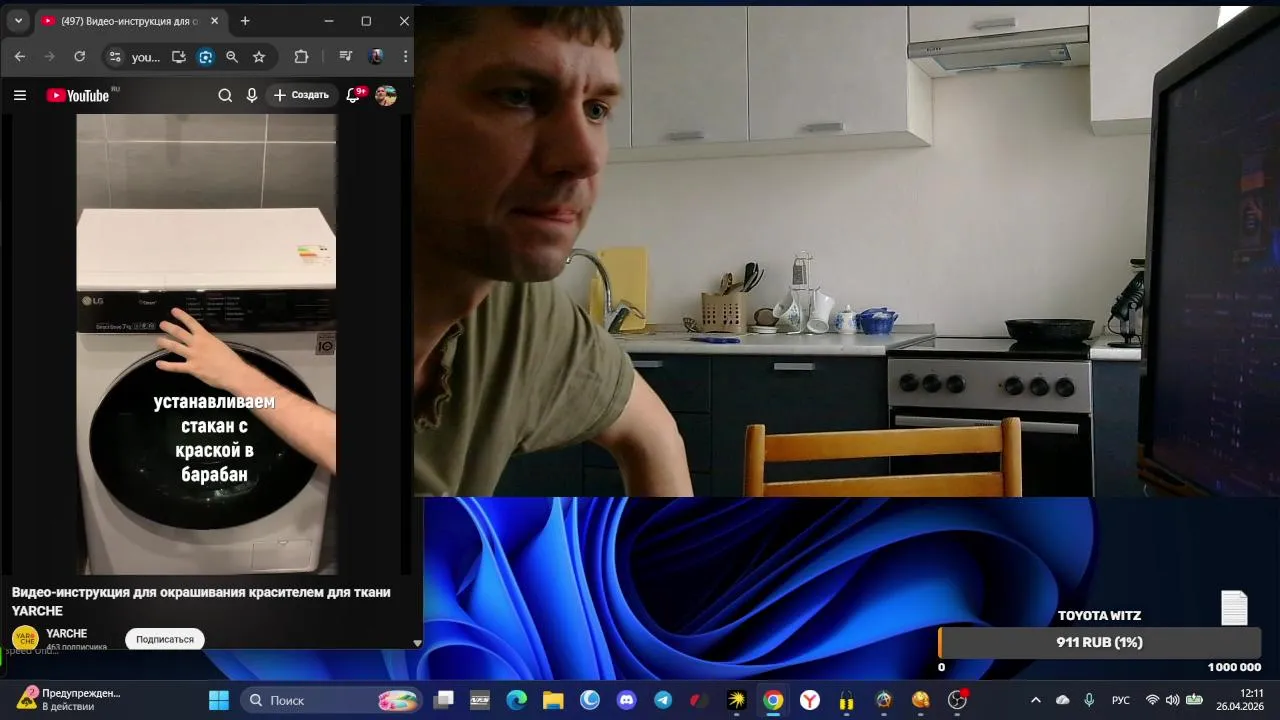Open the desktop document file icon
The image size is (1280, 720).
(x=1234, y=608)
